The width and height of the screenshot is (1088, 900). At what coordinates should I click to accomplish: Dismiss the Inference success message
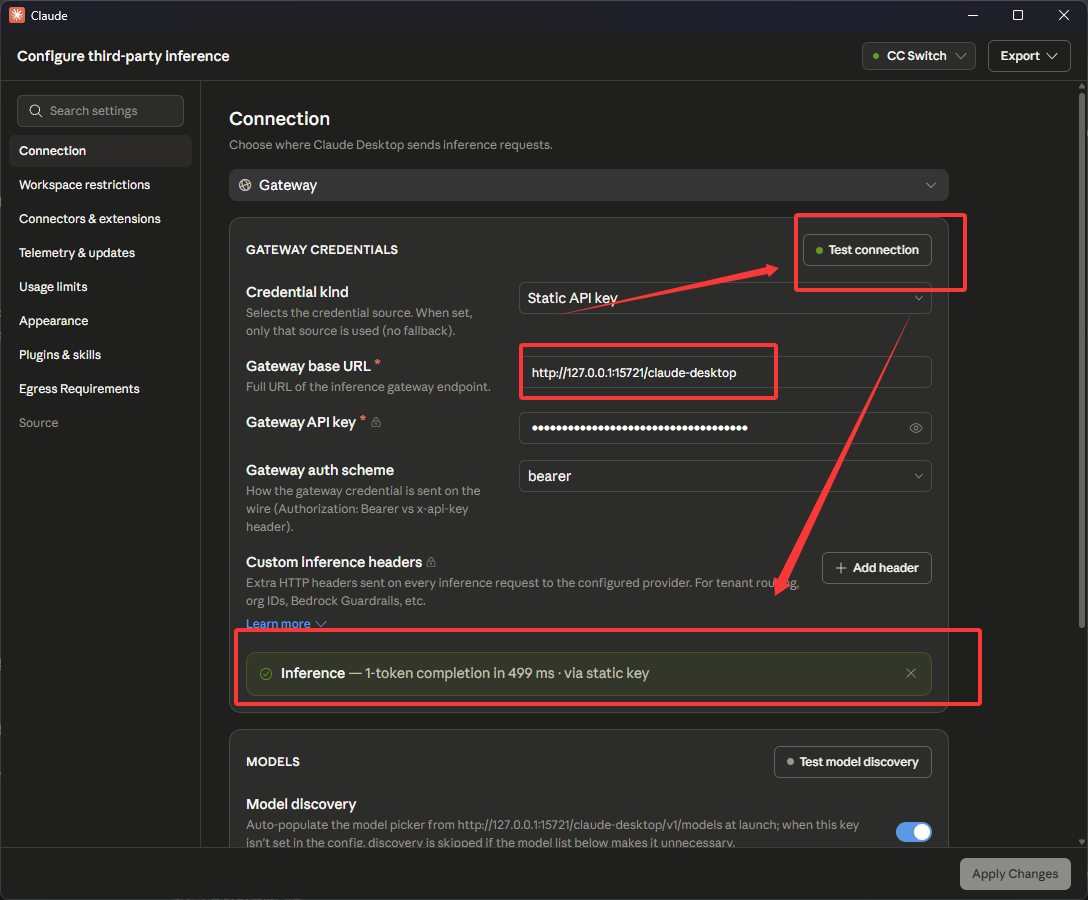910,673
